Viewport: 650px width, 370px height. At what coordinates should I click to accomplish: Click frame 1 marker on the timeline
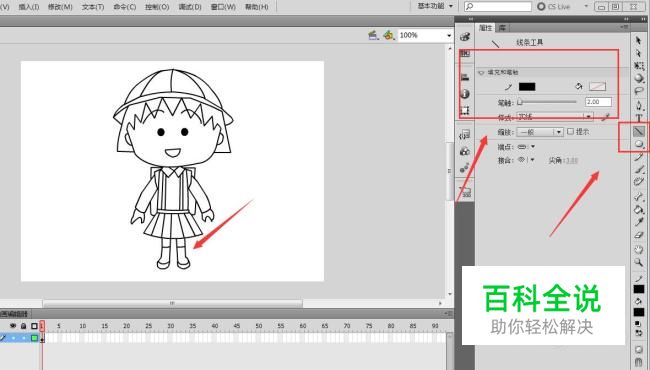42,326
